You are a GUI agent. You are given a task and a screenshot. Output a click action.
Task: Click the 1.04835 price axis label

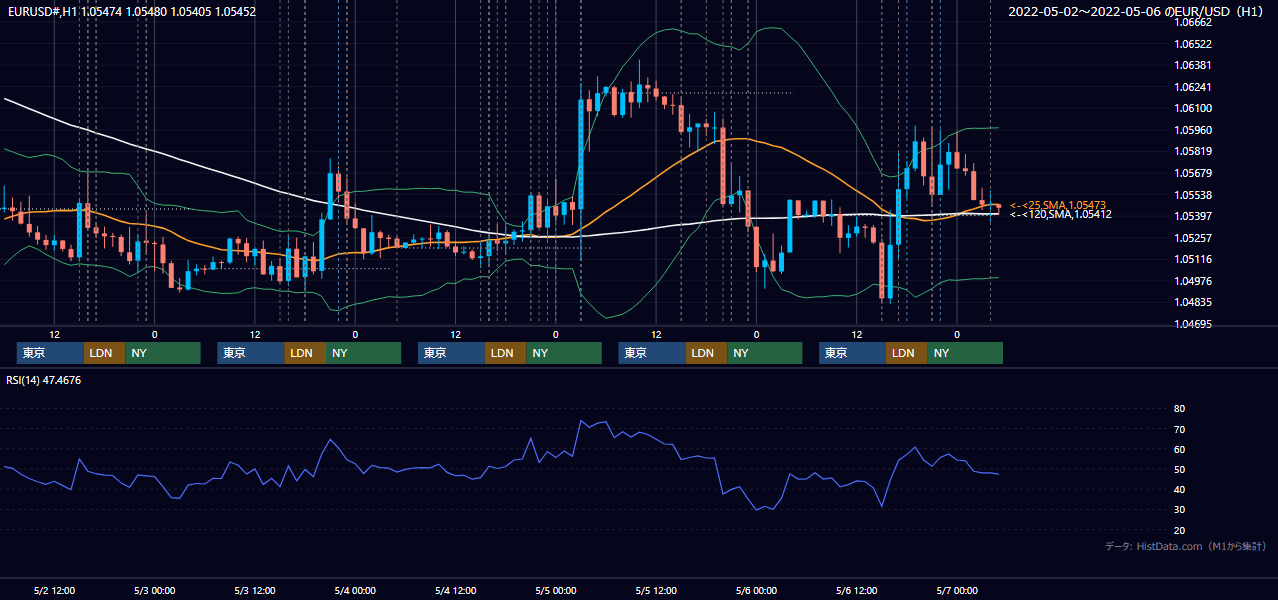pyautogui.click(x=1192, y=302)
